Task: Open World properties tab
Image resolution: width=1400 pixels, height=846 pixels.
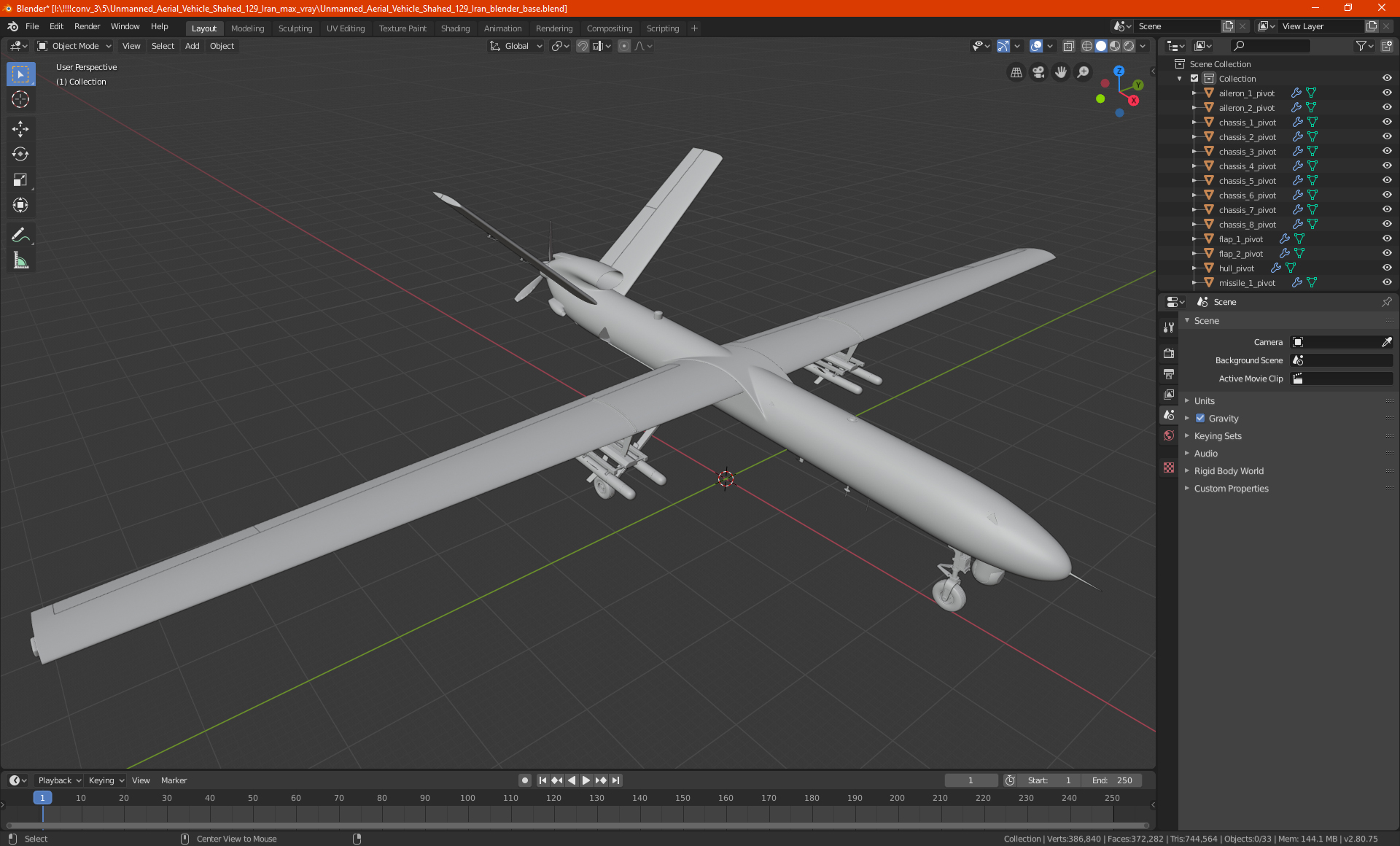Action: (1169, 435)
